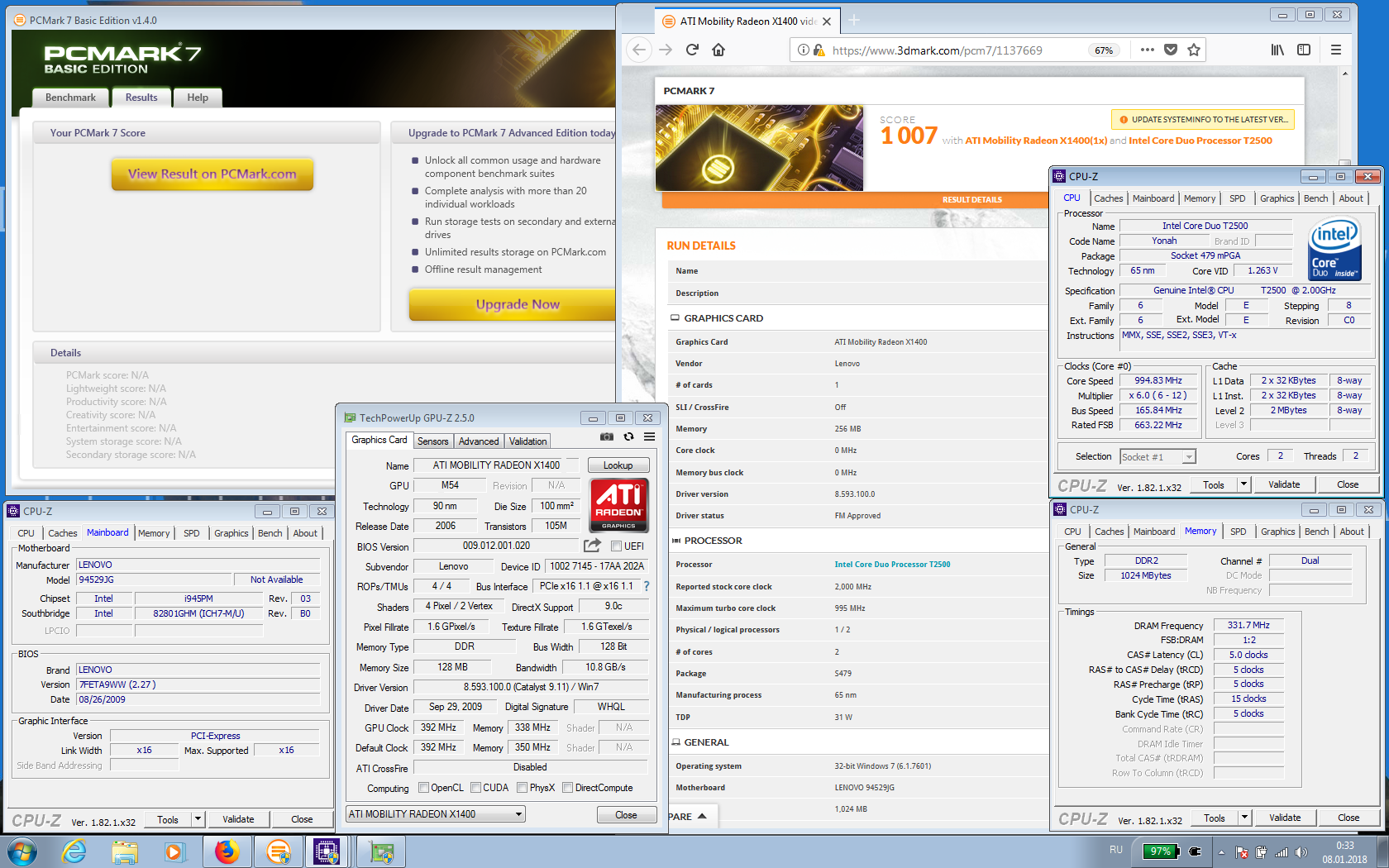
Task: Open the Windows Start menu
Action: (22, 851)
